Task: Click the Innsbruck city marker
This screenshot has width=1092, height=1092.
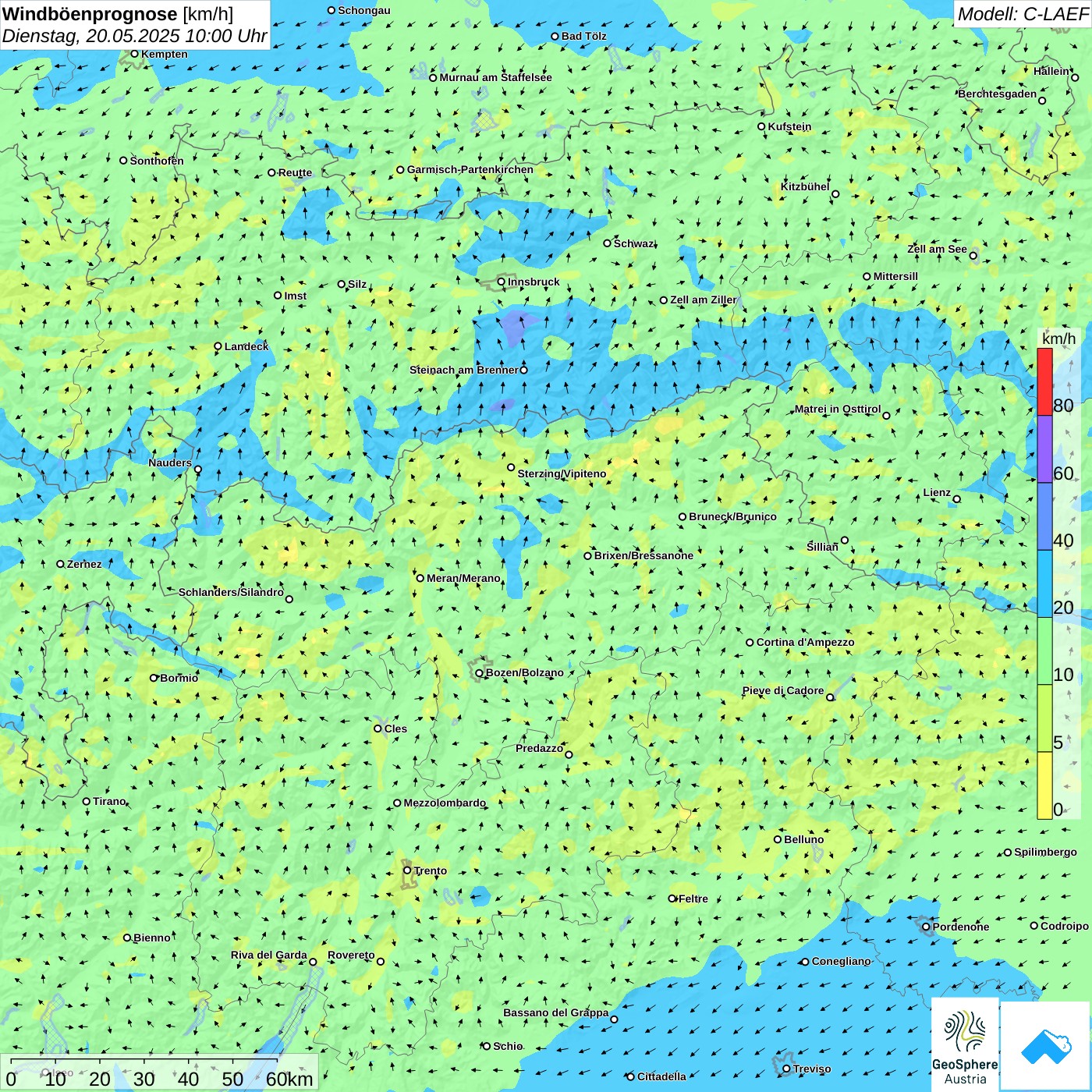Action: pyautogui.click(x=502, y=282)
